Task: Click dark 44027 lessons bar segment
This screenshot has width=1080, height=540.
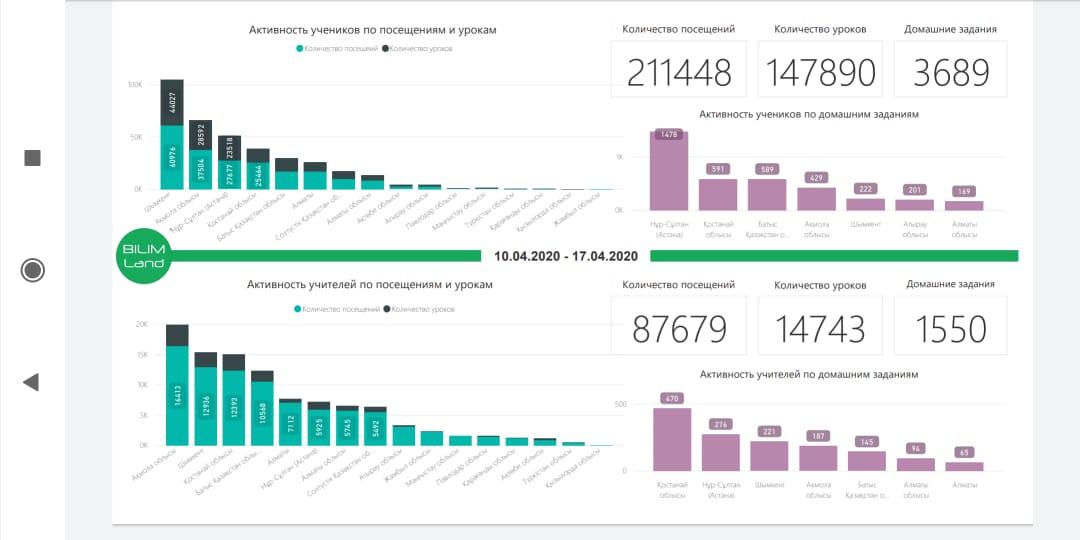Action: point(172,102)
